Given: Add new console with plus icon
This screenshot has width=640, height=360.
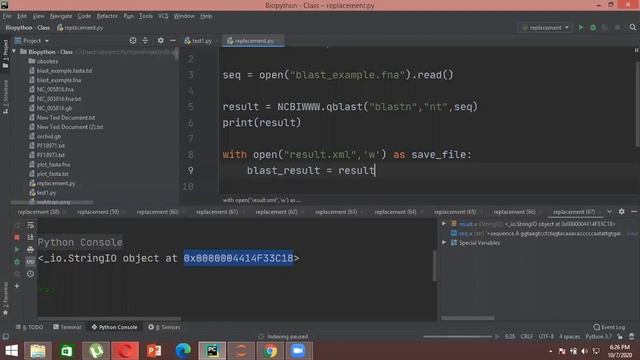Looking at the screenshot, I should pos(17,286).
